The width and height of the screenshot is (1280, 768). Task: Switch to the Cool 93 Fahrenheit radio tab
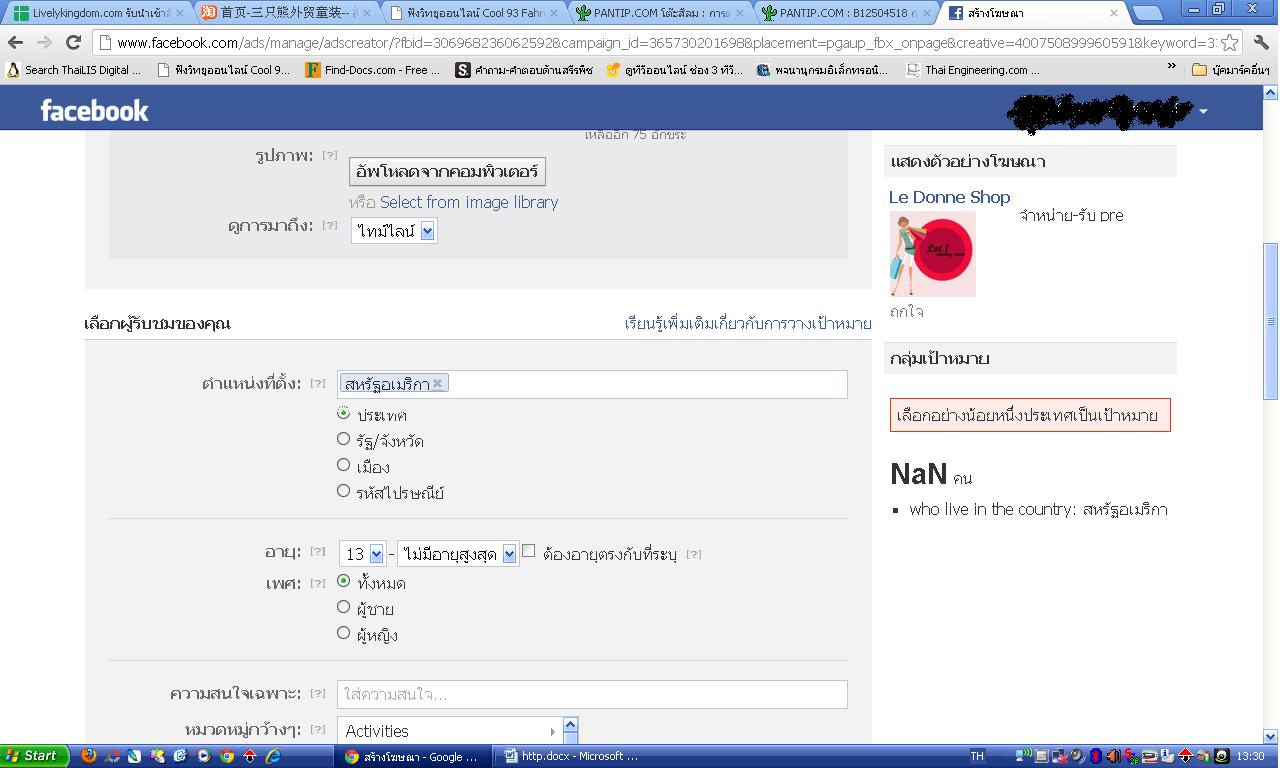[473, 13]
